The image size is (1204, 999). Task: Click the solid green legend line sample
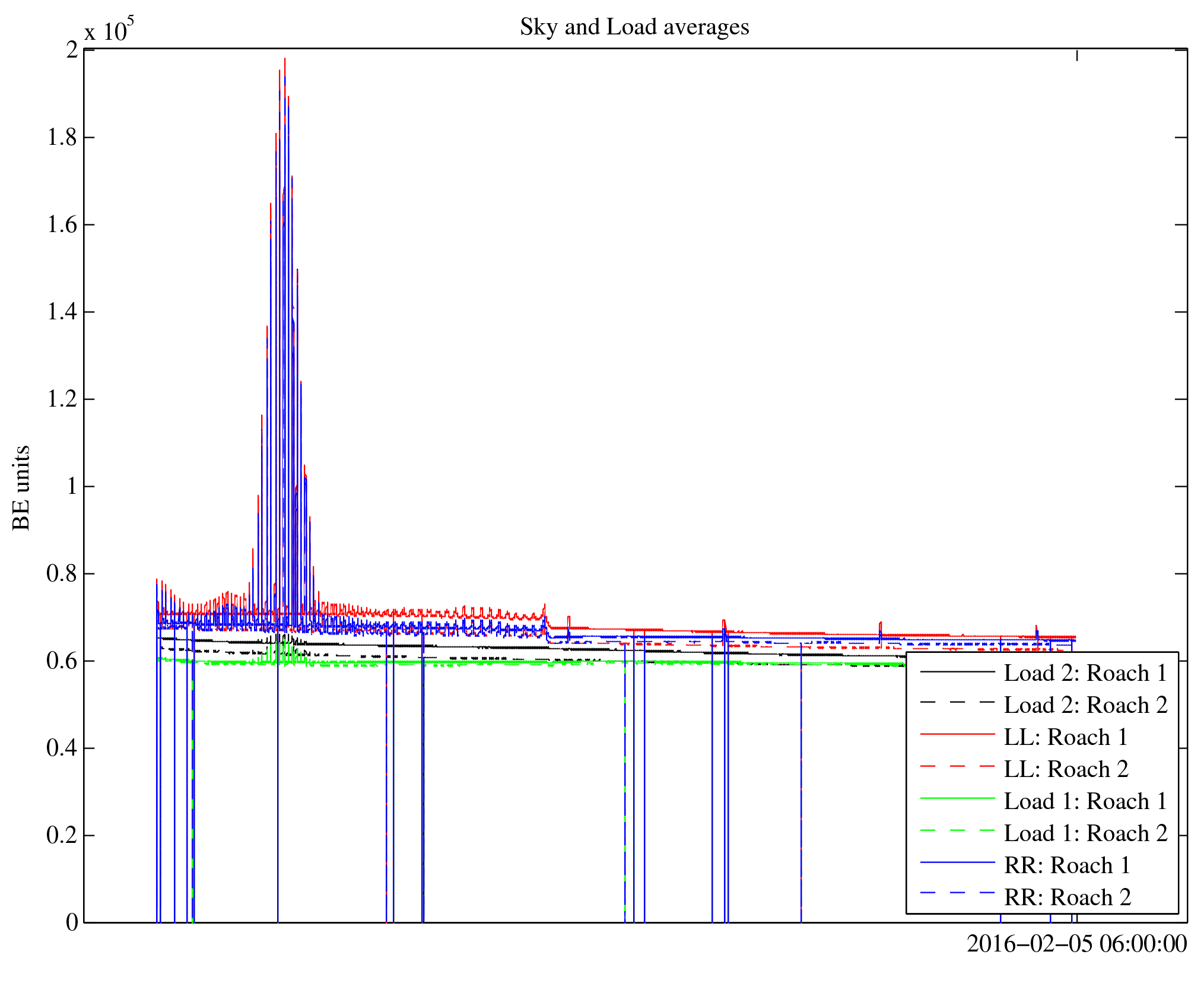click(957, 798)
